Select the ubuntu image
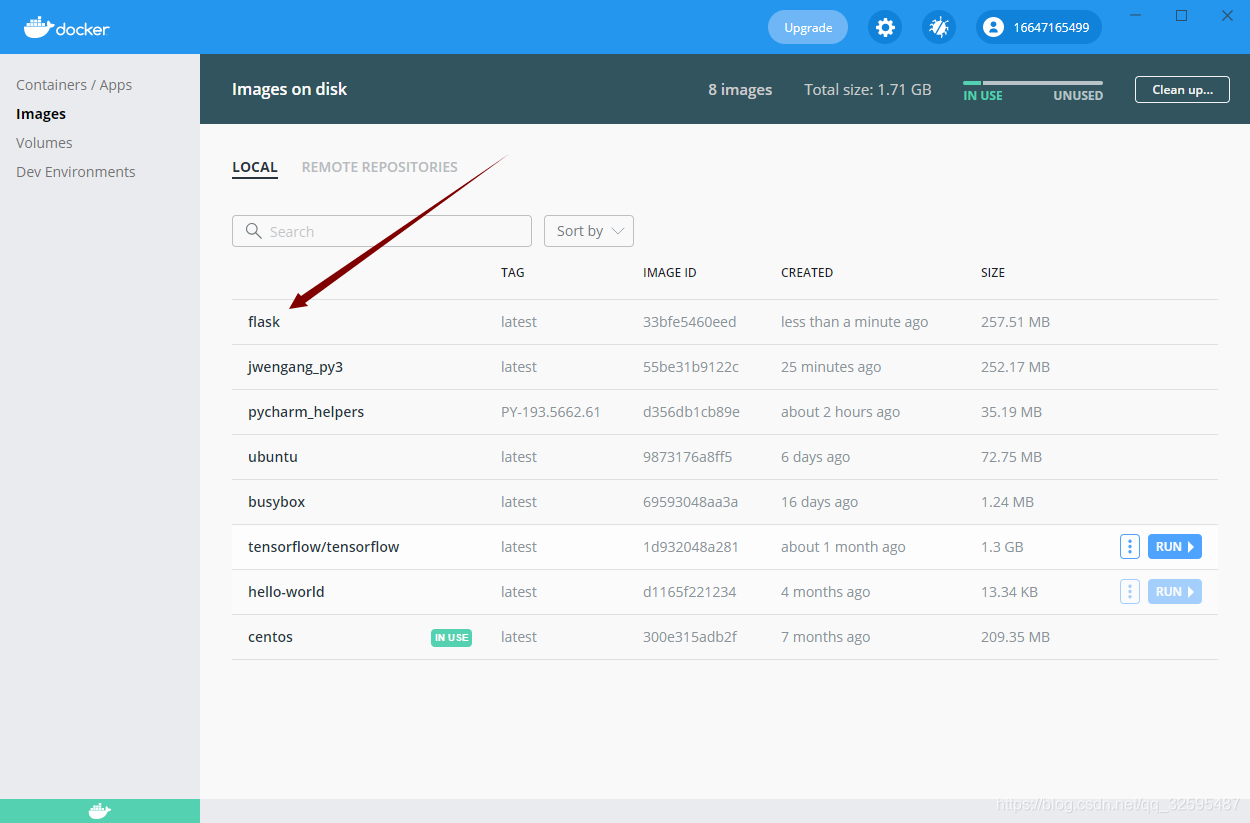Viewport: 1250px width, 823px height. coord(273,457)
